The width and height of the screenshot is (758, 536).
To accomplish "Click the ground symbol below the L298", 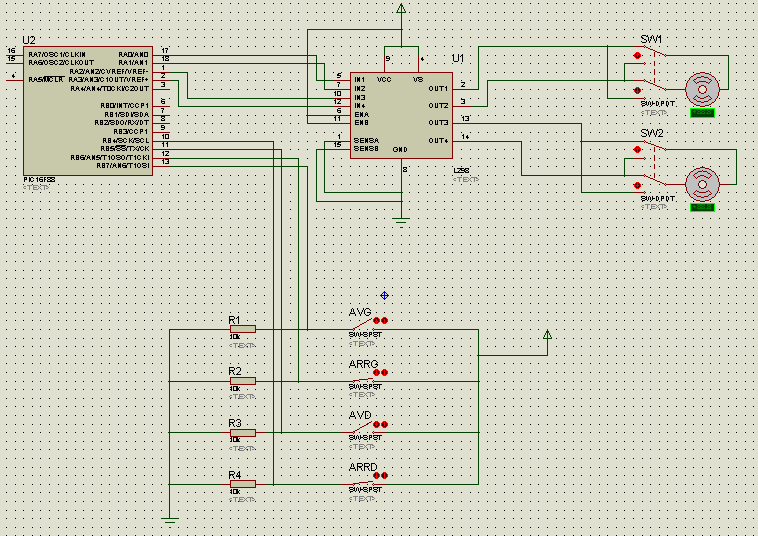I will coord(401,222).
